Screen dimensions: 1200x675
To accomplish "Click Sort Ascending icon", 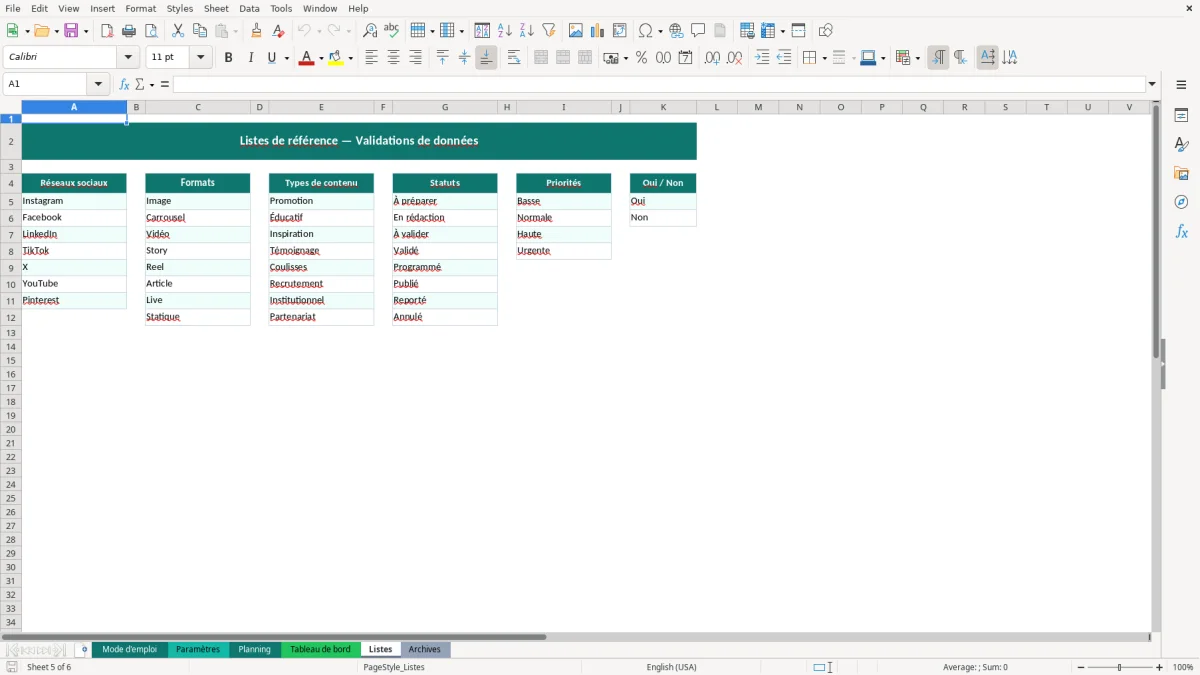I will [x=505, y=31].
